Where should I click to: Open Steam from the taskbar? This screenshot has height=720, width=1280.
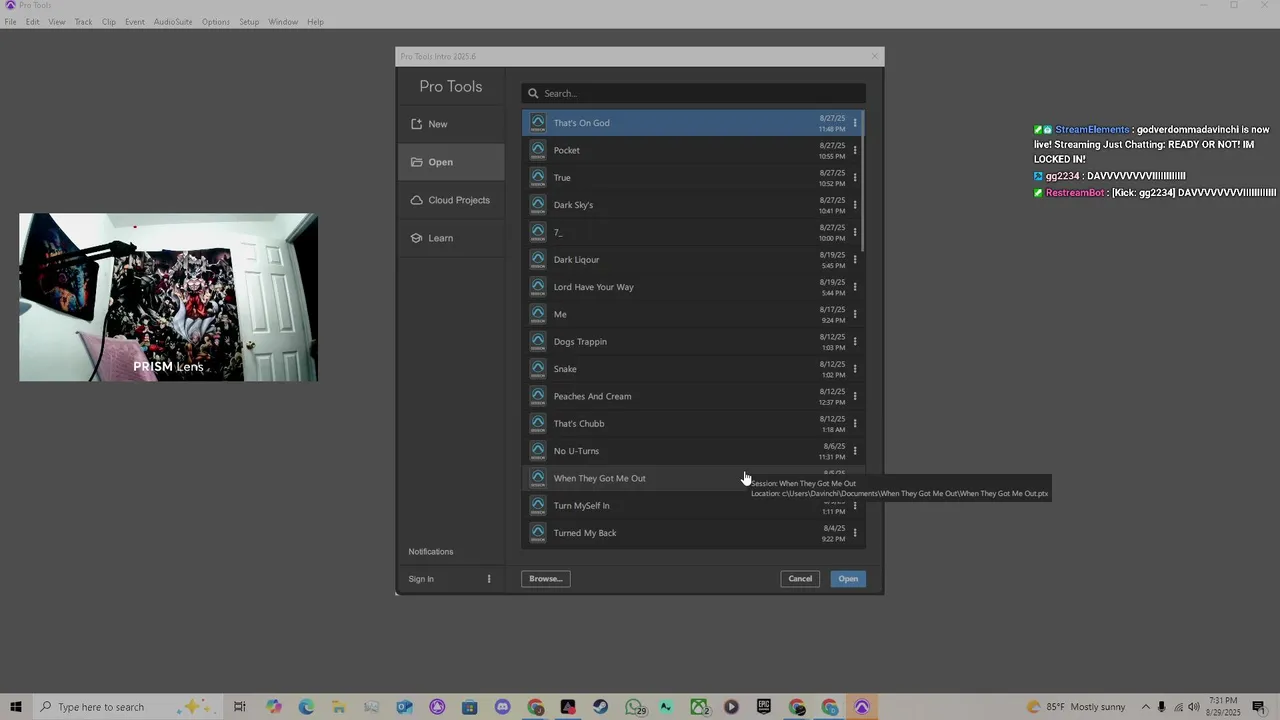pos(601,707)
